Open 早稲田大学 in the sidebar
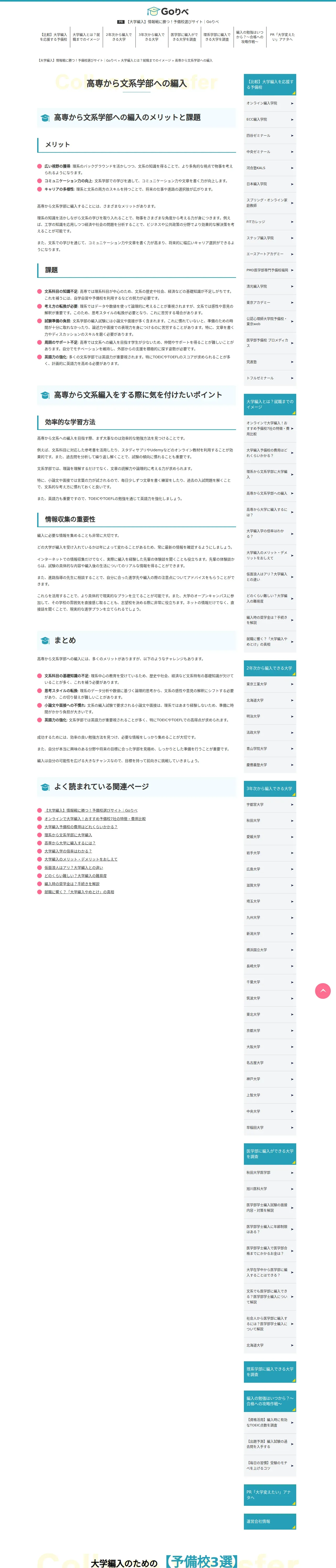The height and width of the screenshot is (1568, 336). [x=270, y=1127]
